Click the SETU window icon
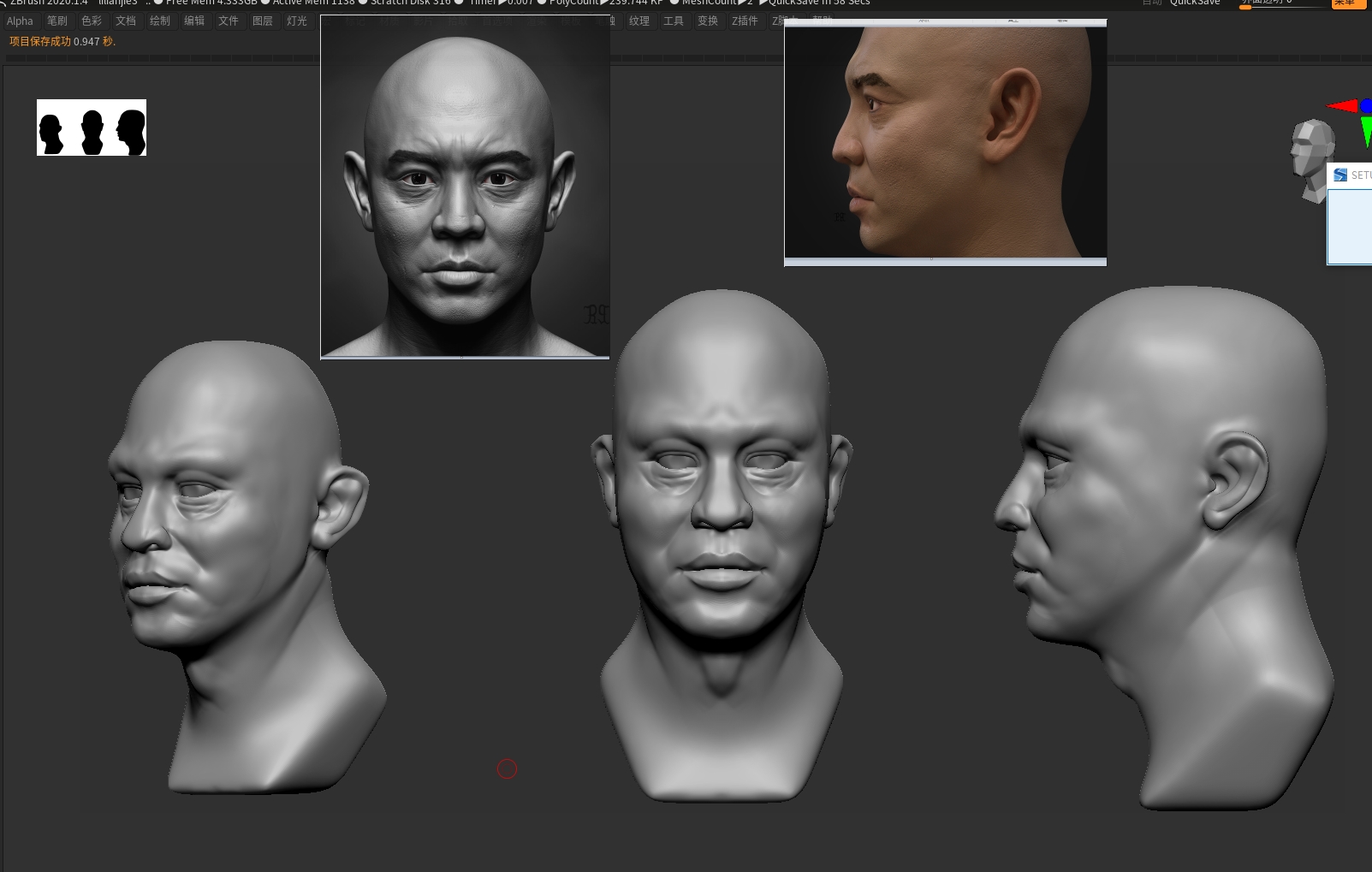1372x872 pixels. pyautogui.click(x=1340, y=175)
